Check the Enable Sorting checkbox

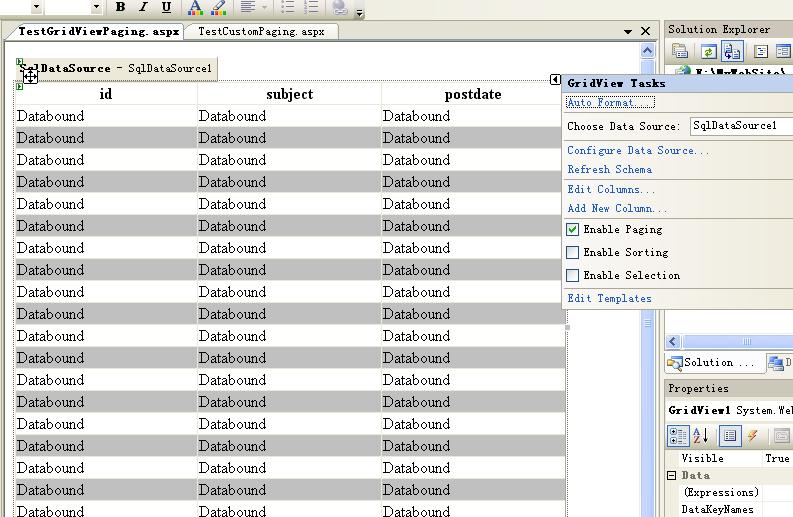click(x=573, y=253)
